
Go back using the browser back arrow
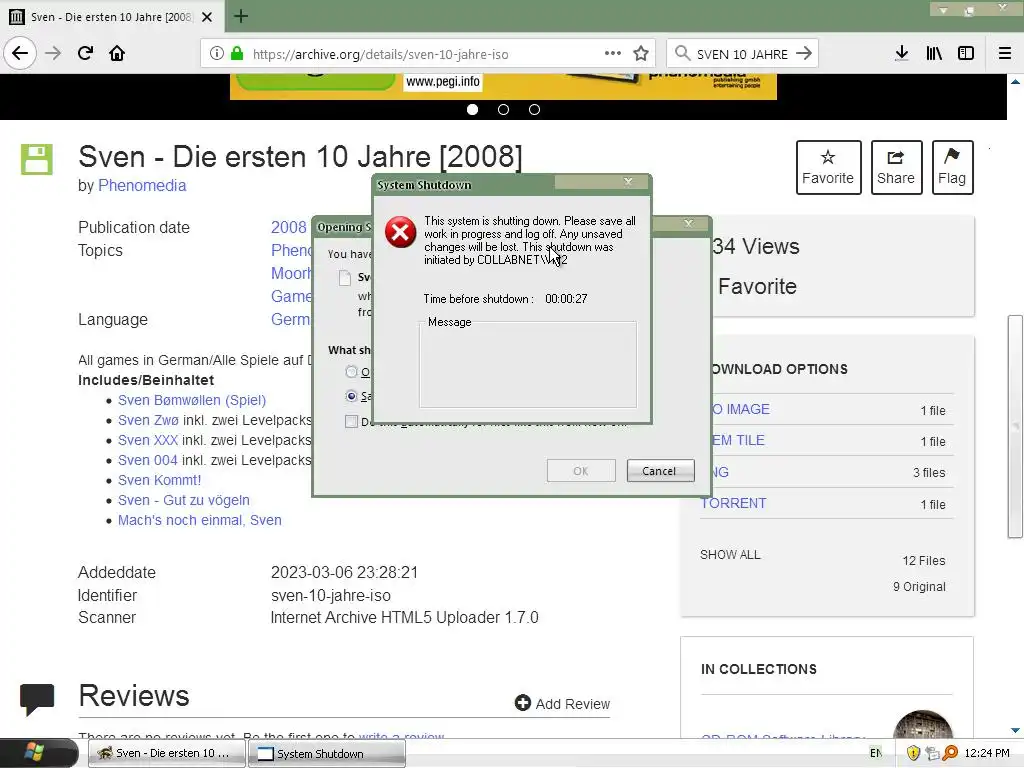click(x=20, y=53)
